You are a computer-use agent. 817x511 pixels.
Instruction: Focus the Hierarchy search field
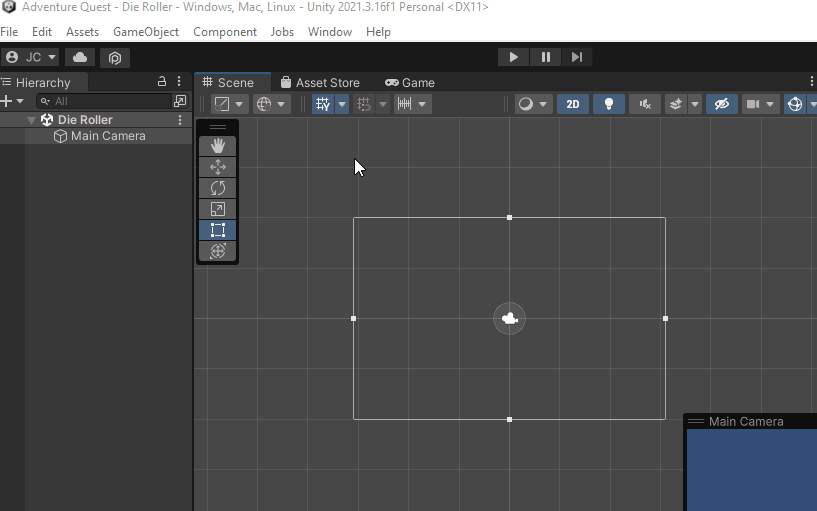click(x=104, y=101)
